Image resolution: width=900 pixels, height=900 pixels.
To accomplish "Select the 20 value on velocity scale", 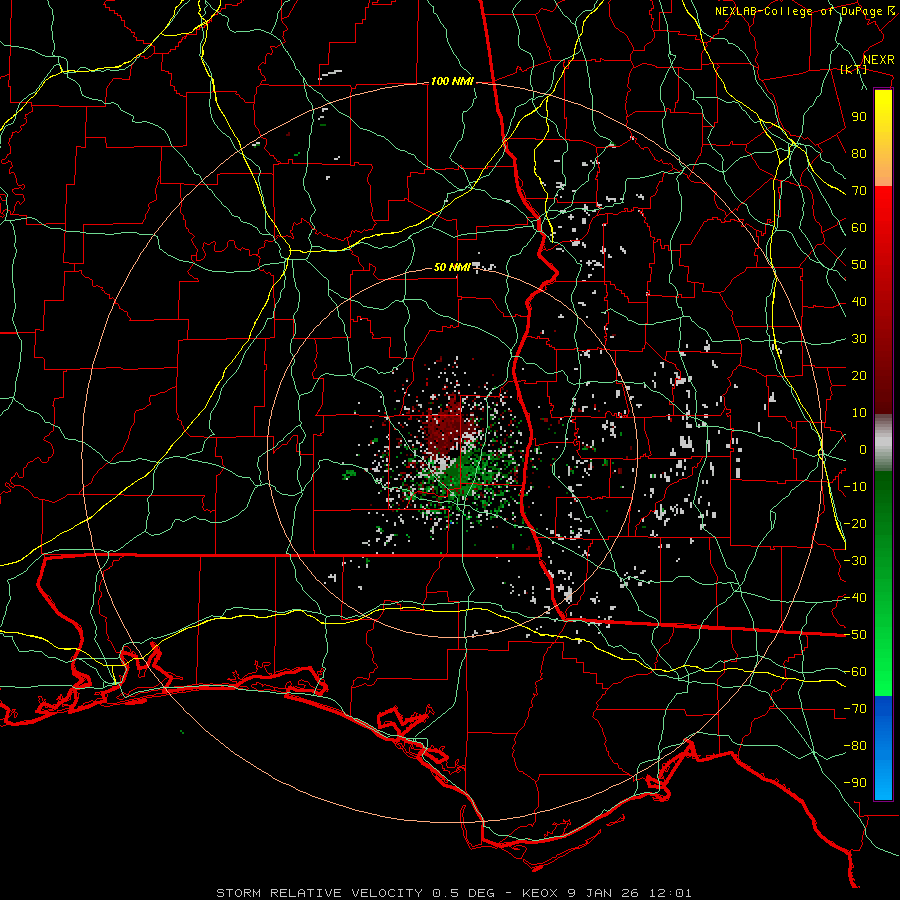I will 859,376.
